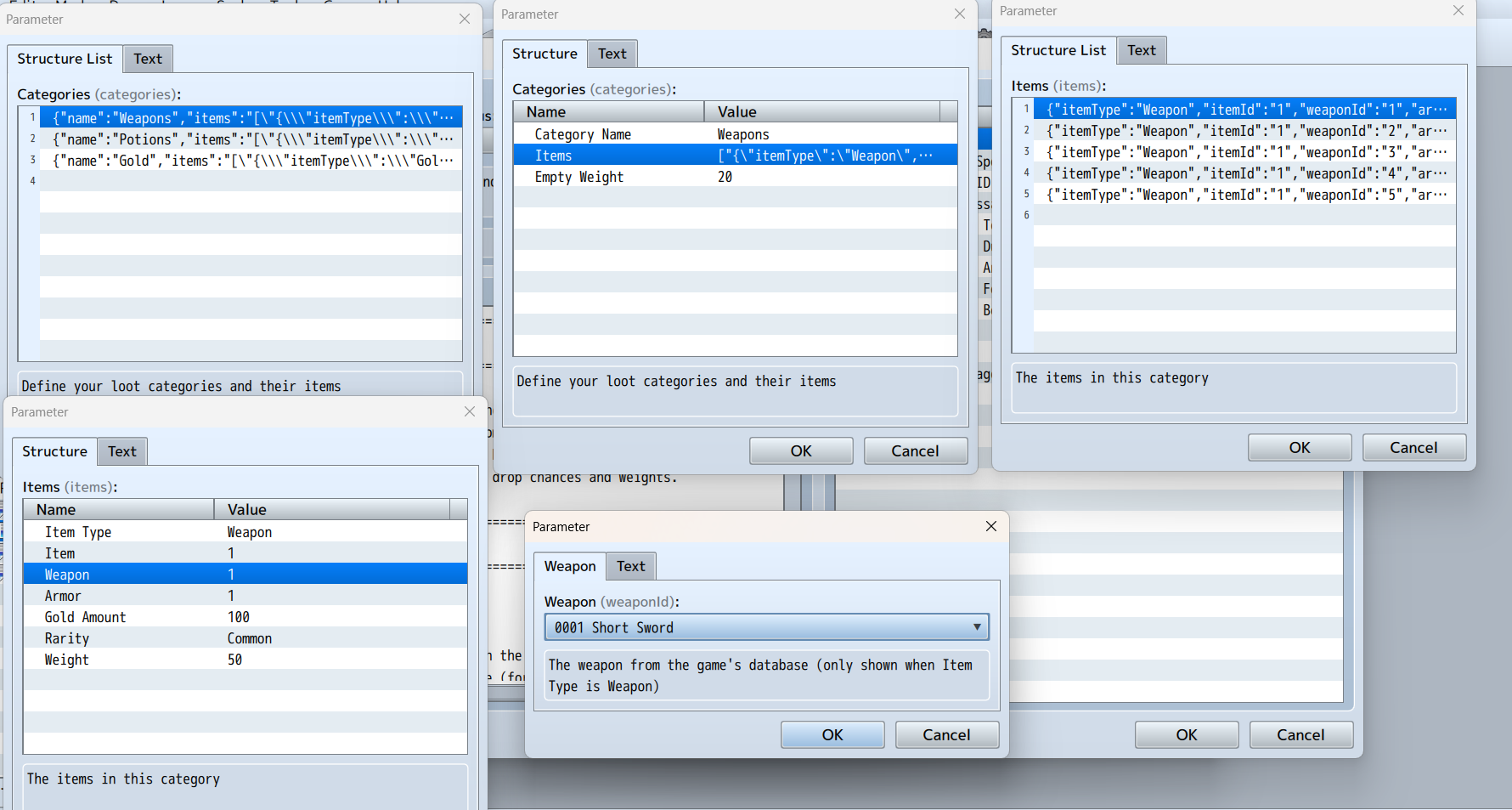Select empty row 6 in Items list

click(1245, 215)
